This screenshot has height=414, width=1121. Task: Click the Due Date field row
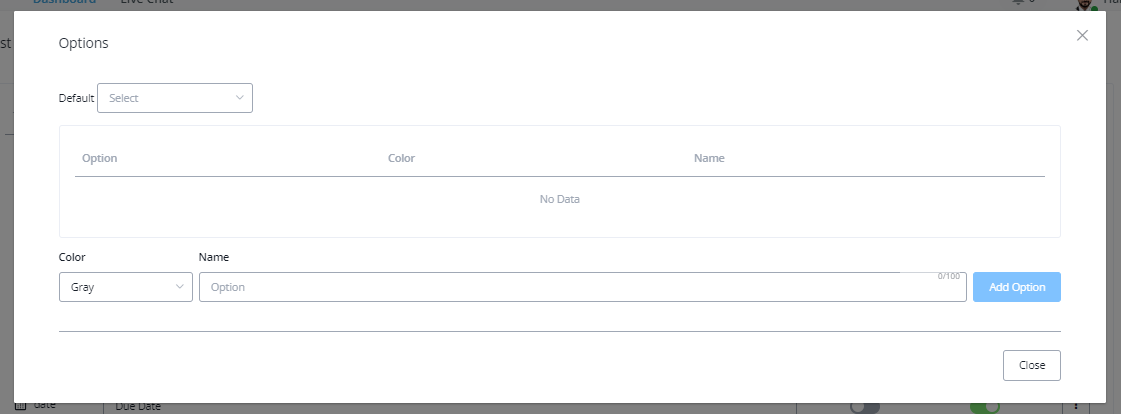point(450,407)
